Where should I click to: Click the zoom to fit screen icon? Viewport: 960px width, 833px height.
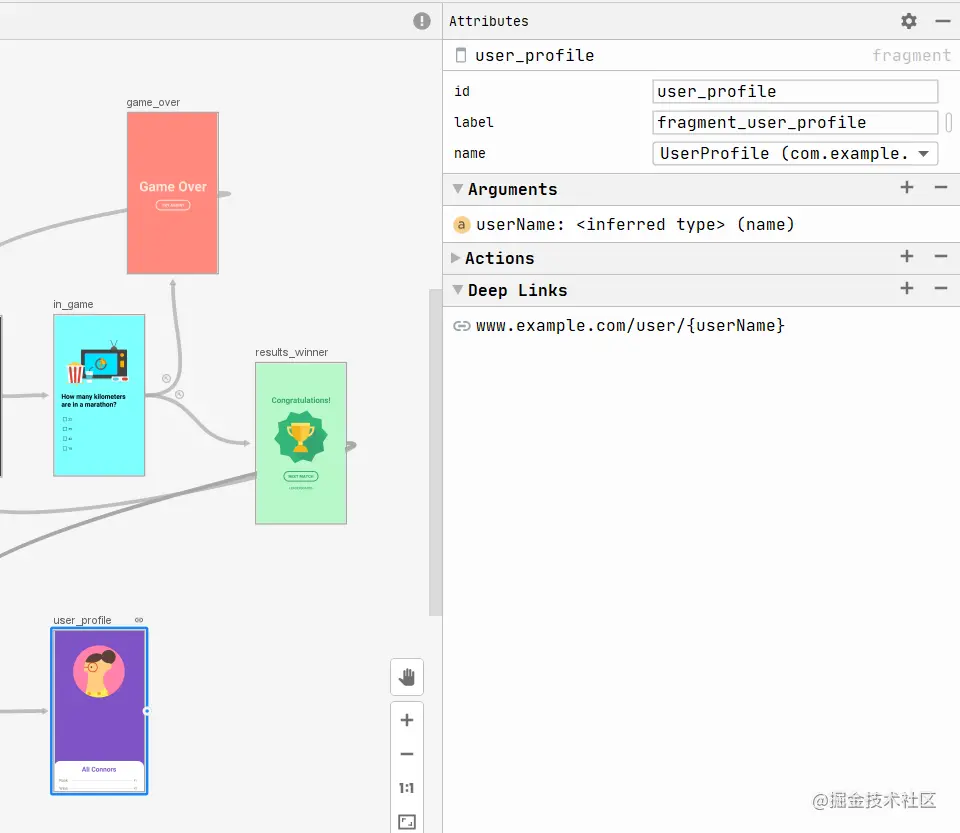pyautogui.click(x=407, y=821)
